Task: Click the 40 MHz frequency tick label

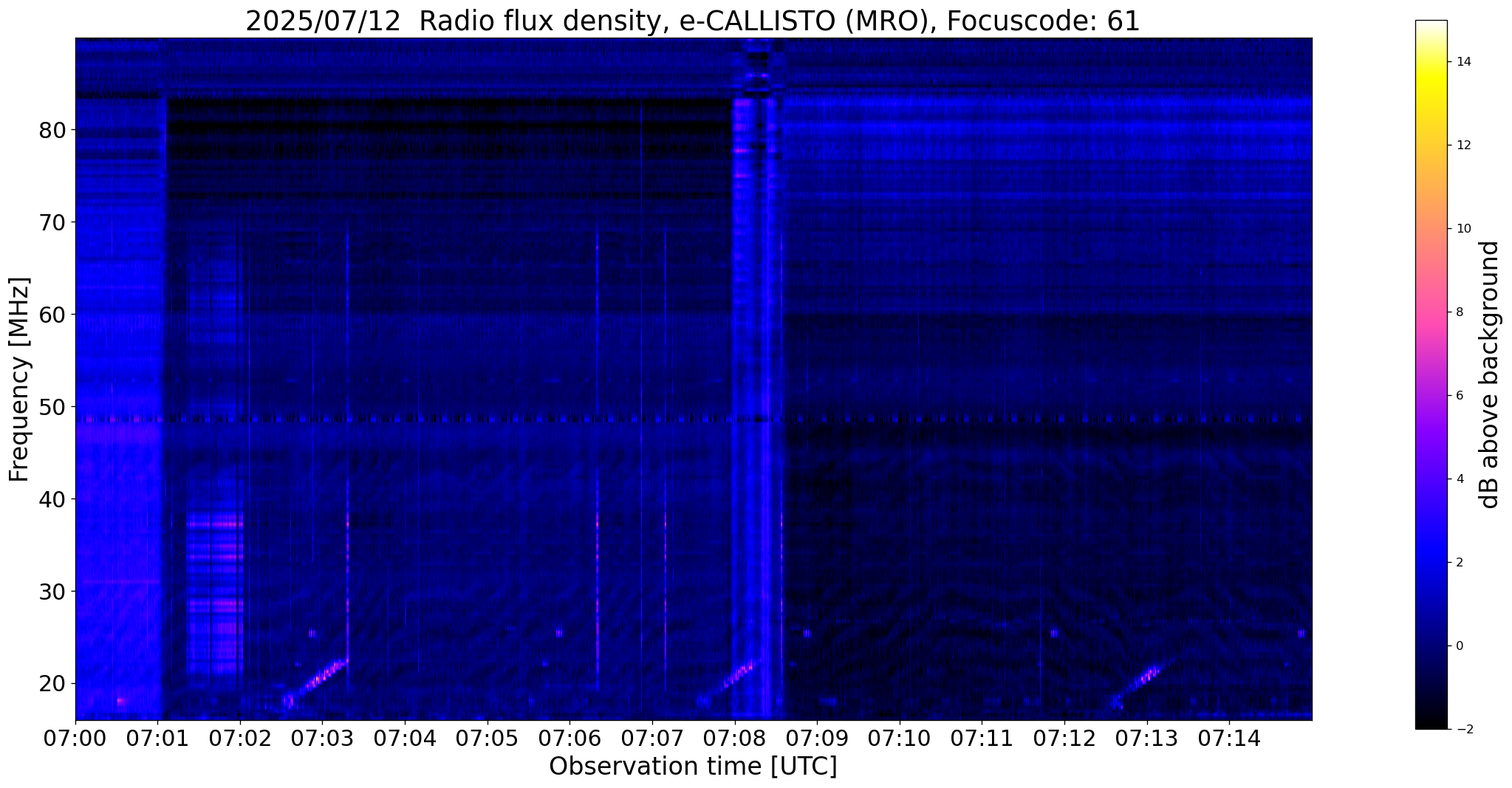Action: [x=52, y=499]
